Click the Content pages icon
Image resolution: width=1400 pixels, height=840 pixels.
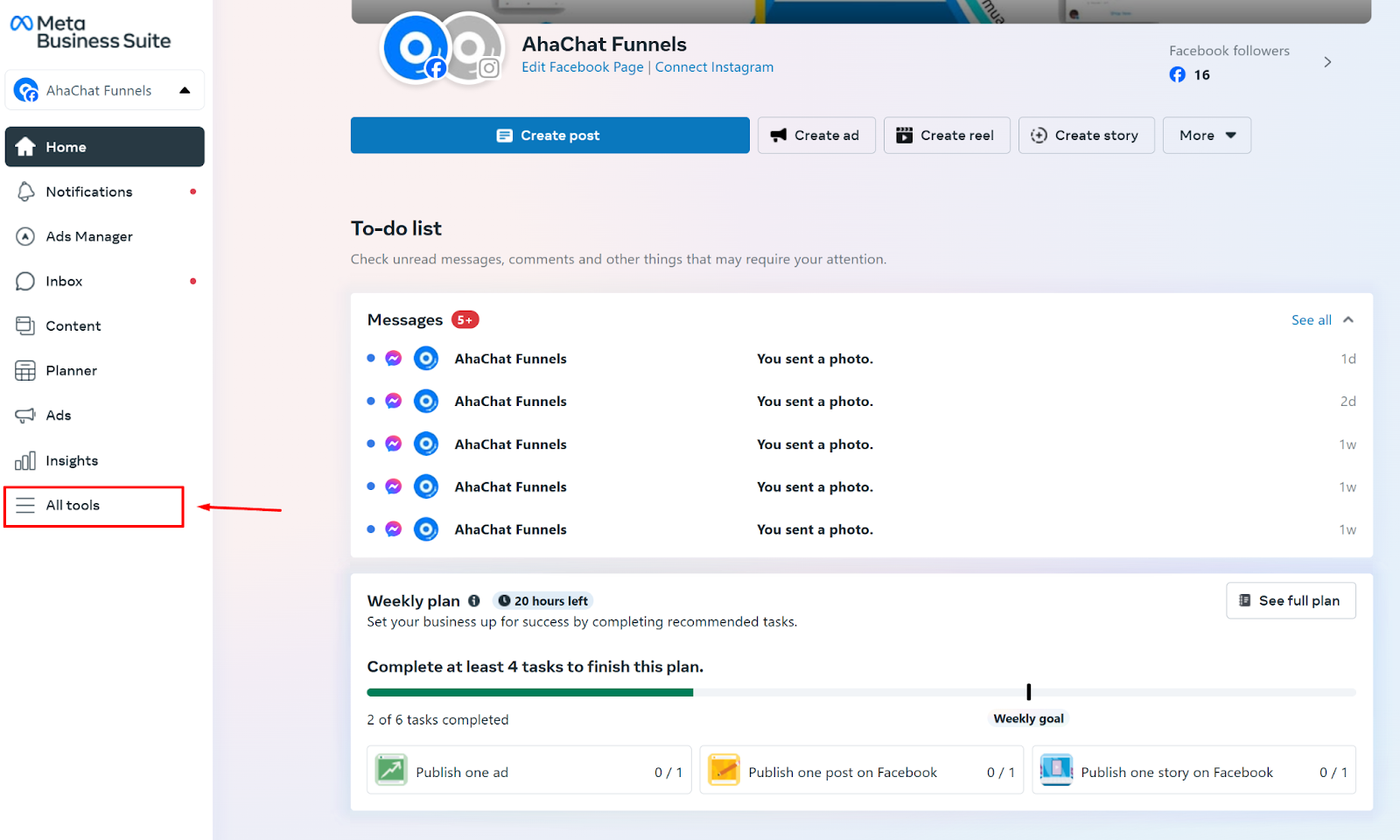[25, 325]
